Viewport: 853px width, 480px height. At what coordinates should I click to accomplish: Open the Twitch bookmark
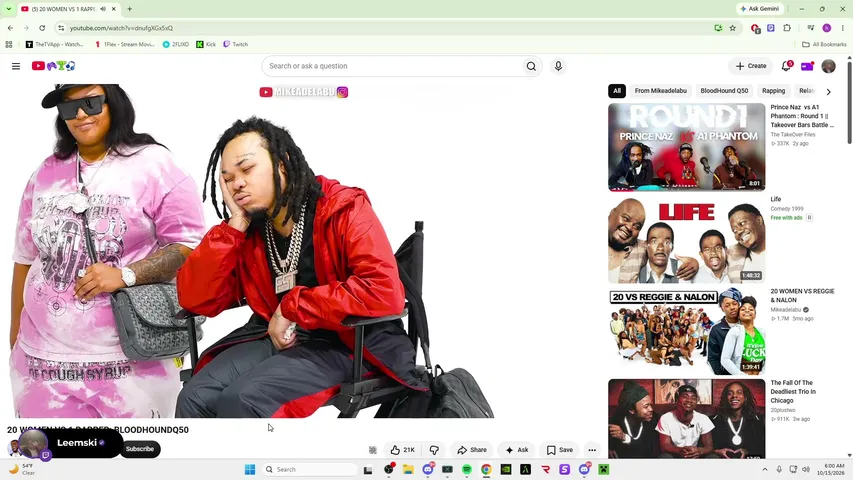(236, 44)
